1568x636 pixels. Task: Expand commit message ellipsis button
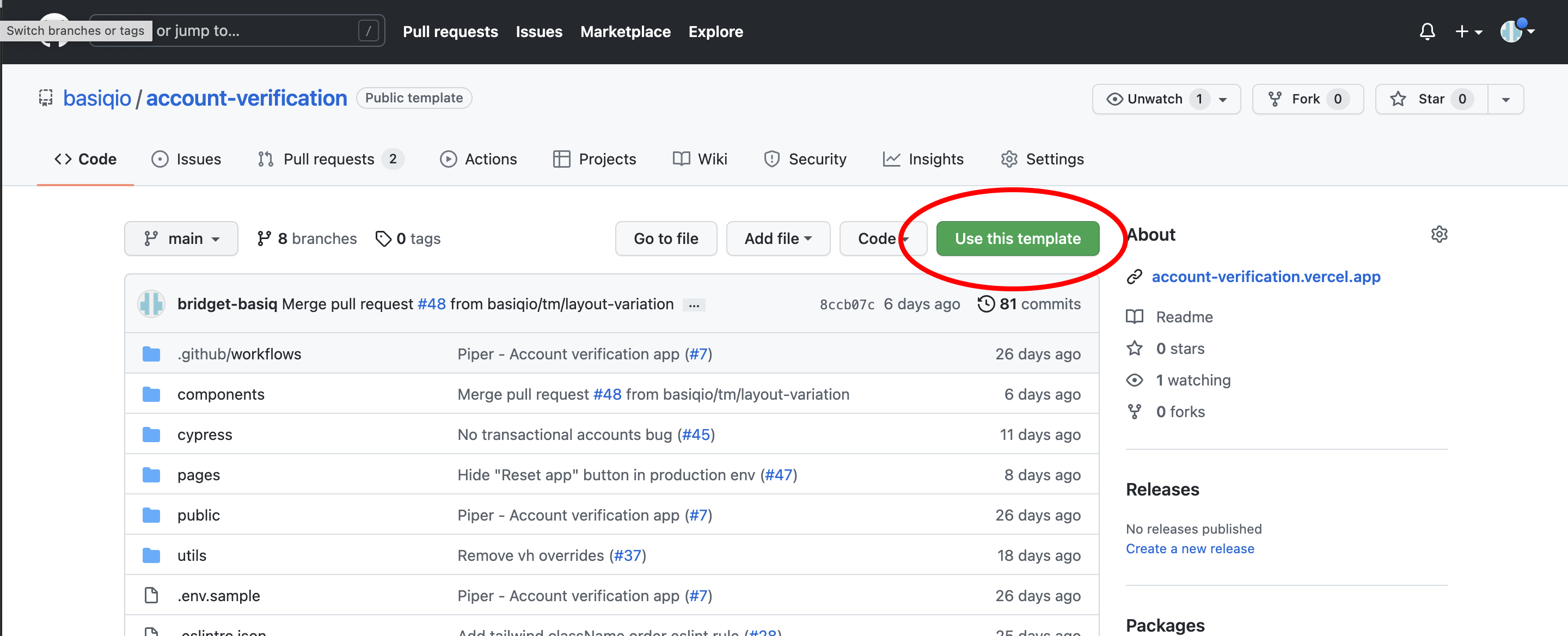coord(693,305)
